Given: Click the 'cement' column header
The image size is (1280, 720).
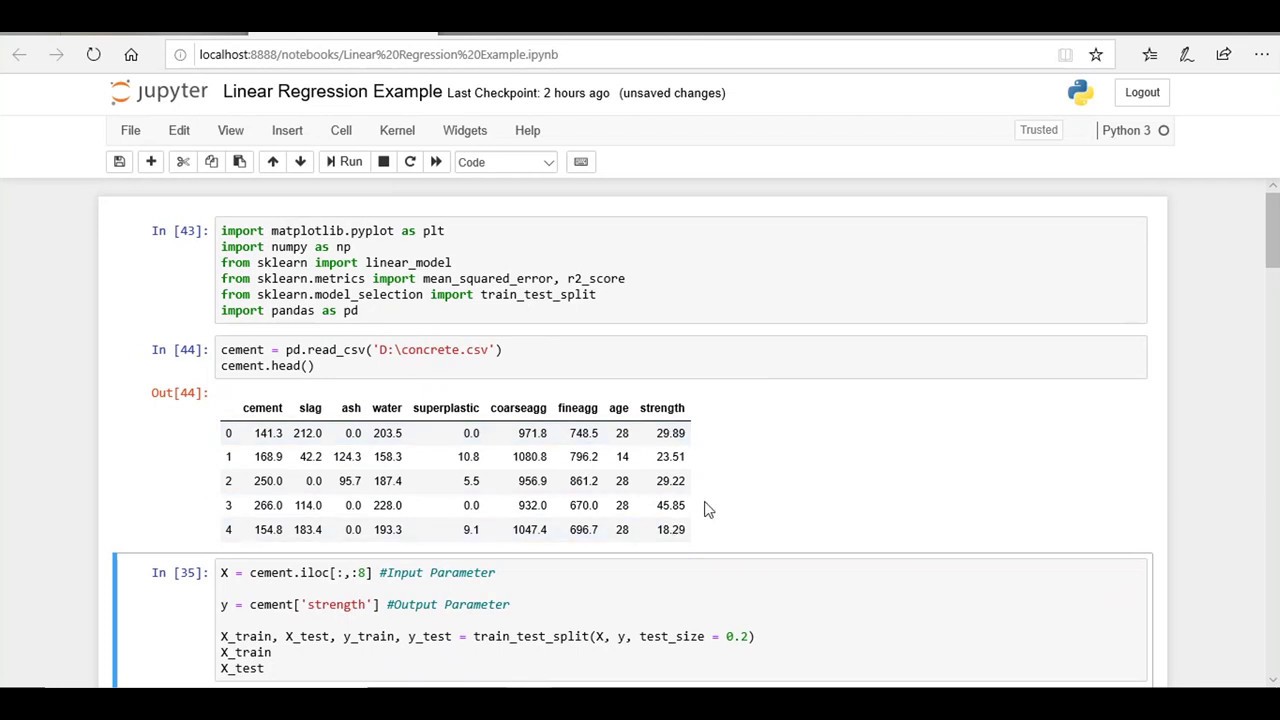Looking at the screenshot, I should click(x=262, y=408).
